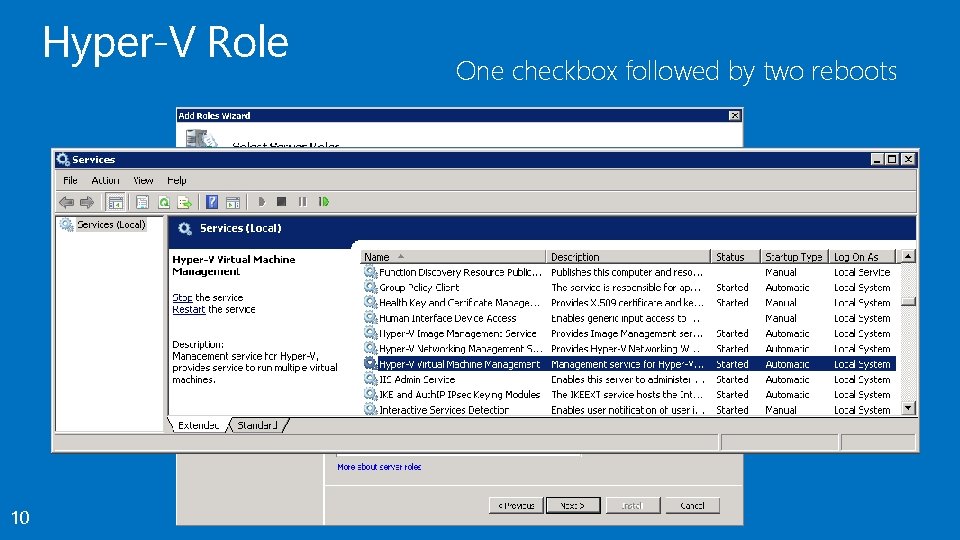Viewport: 960px width, 540px height.
Task: Open the Help toolbar icon
Action: point(212,201)
